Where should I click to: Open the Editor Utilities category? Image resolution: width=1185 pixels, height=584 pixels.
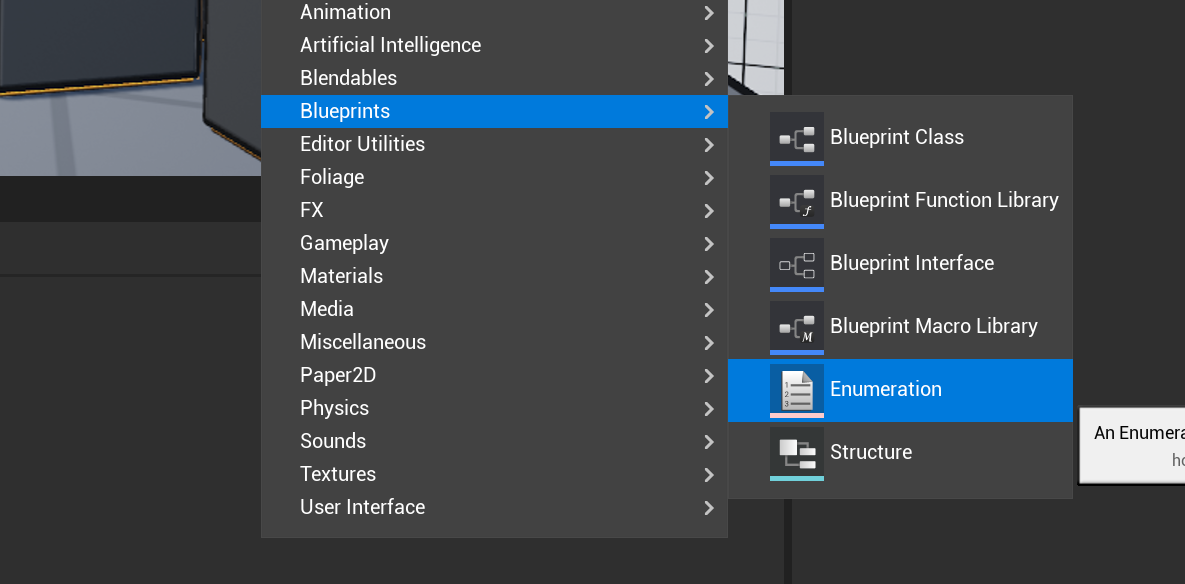pyautogui.click(x=362, y=144)
